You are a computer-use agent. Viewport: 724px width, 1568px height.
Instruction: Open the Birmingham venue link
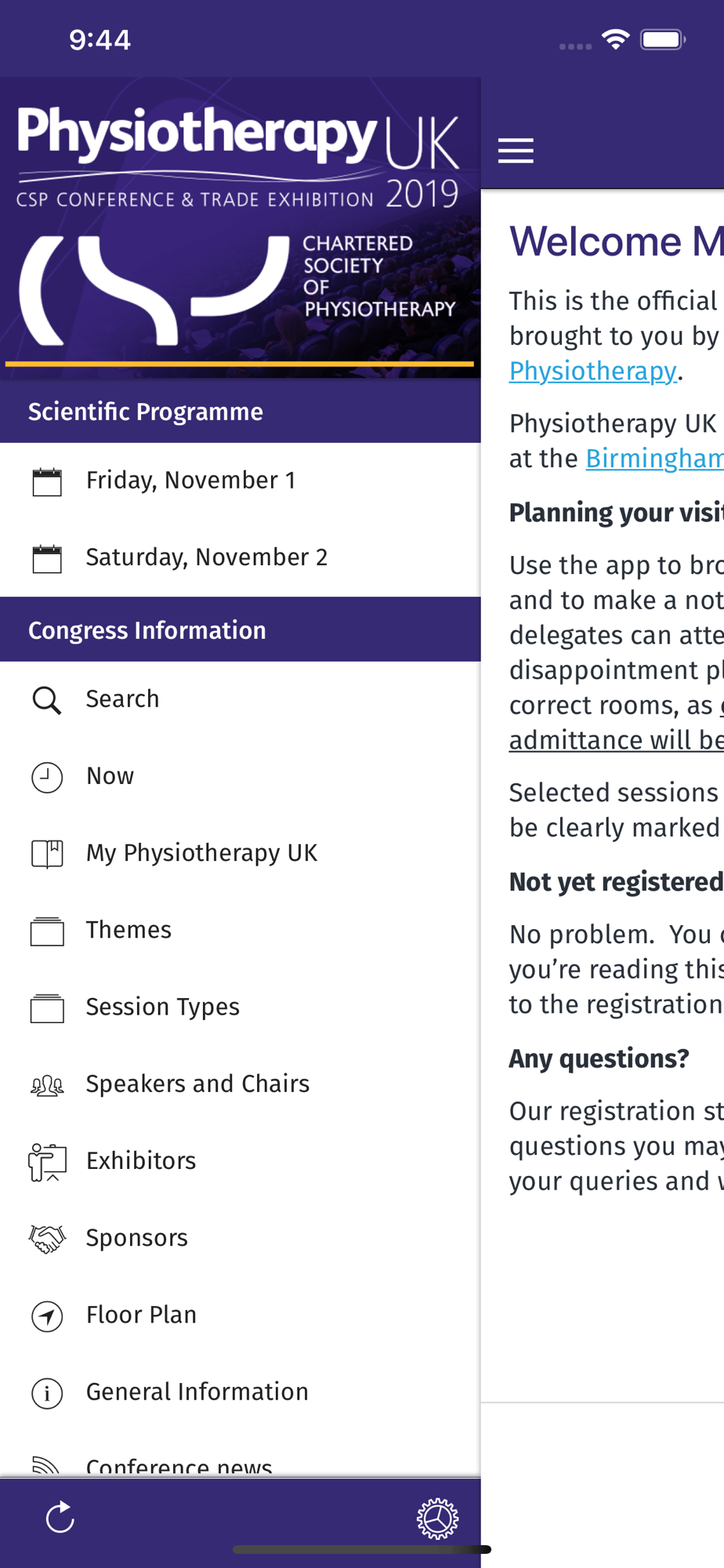point(654,459)
